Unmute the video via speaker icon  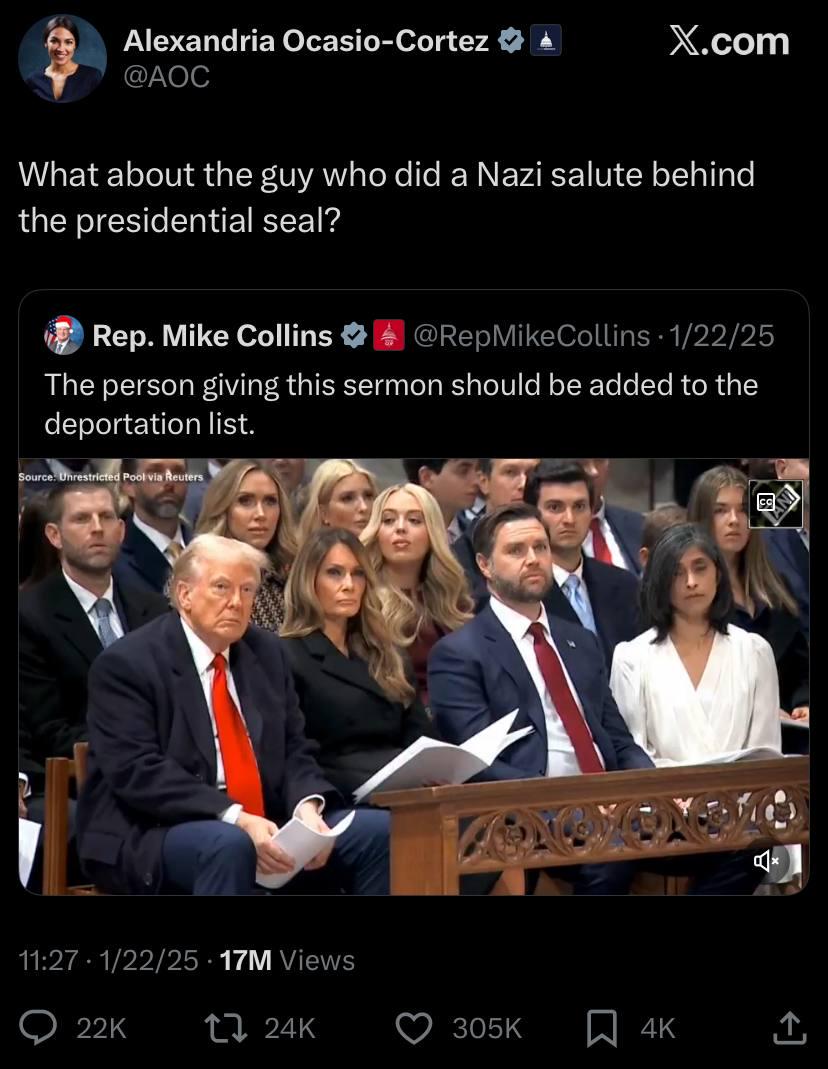(767, 861)
